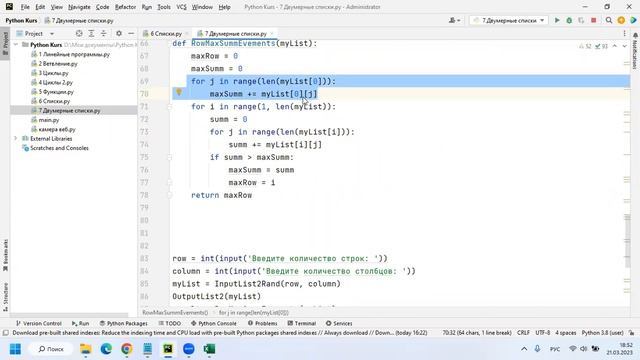Open the Refactor menu
Viewport: 640px width, 360px height.
[x=125, y=7]
